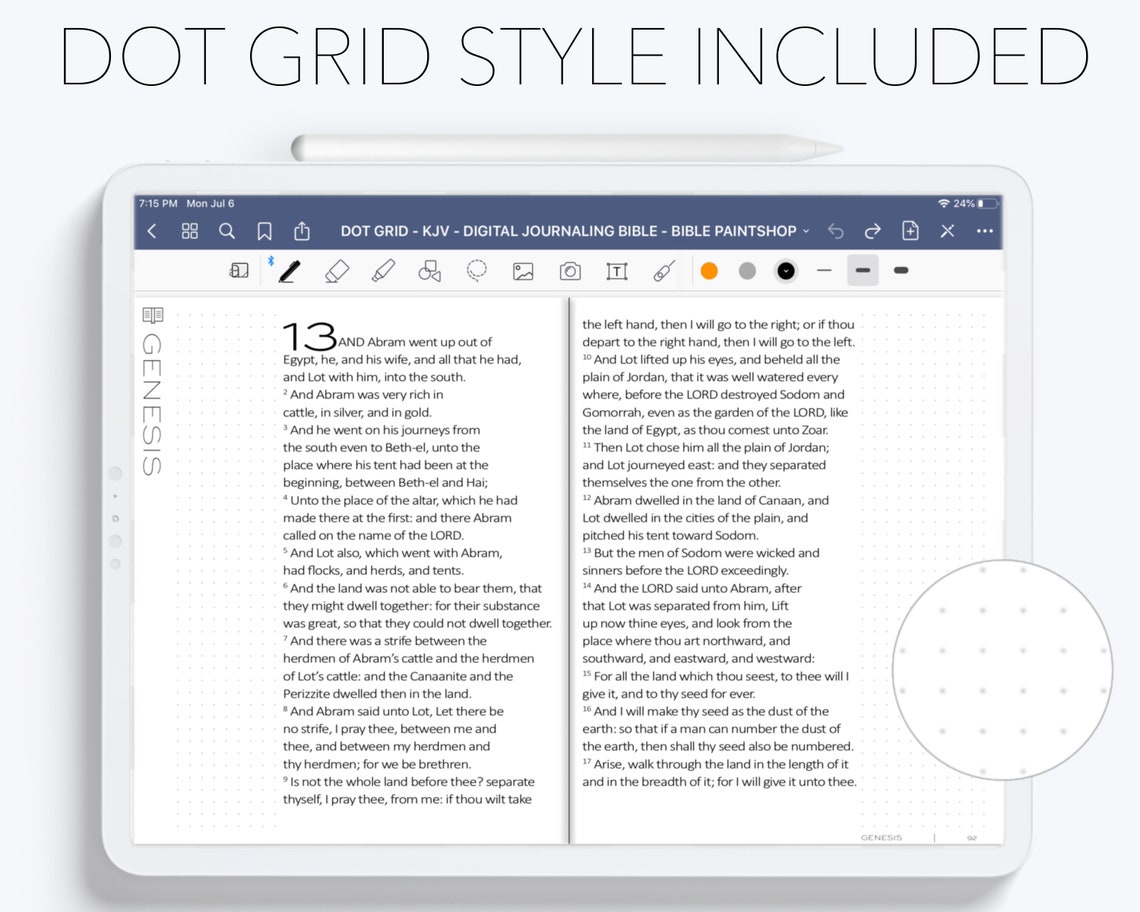Select the Eraser tool
The image size is (1140, 912).
(x=337, y=270)
